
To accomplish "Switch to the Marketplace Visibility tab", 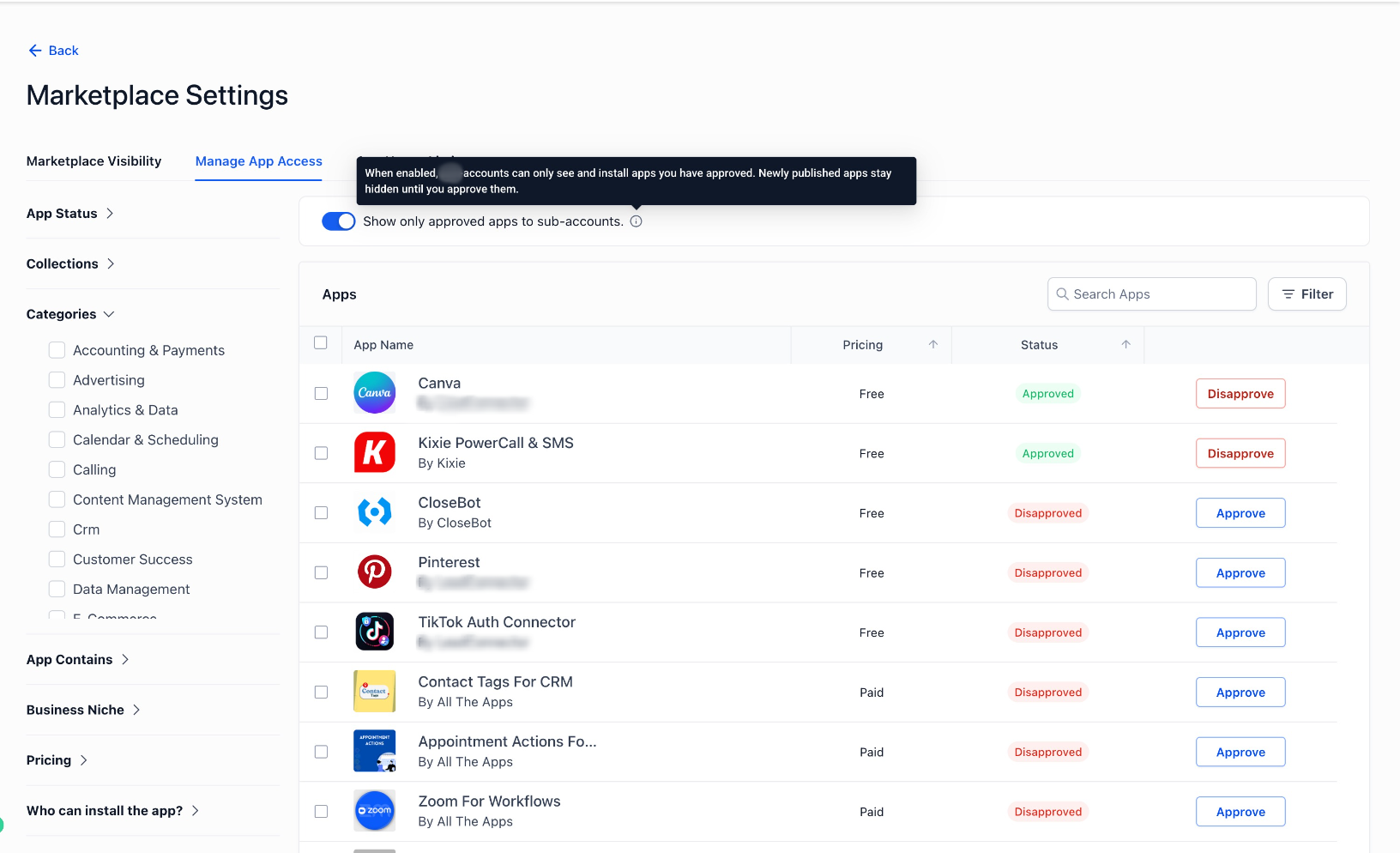I will pos(94,161).
